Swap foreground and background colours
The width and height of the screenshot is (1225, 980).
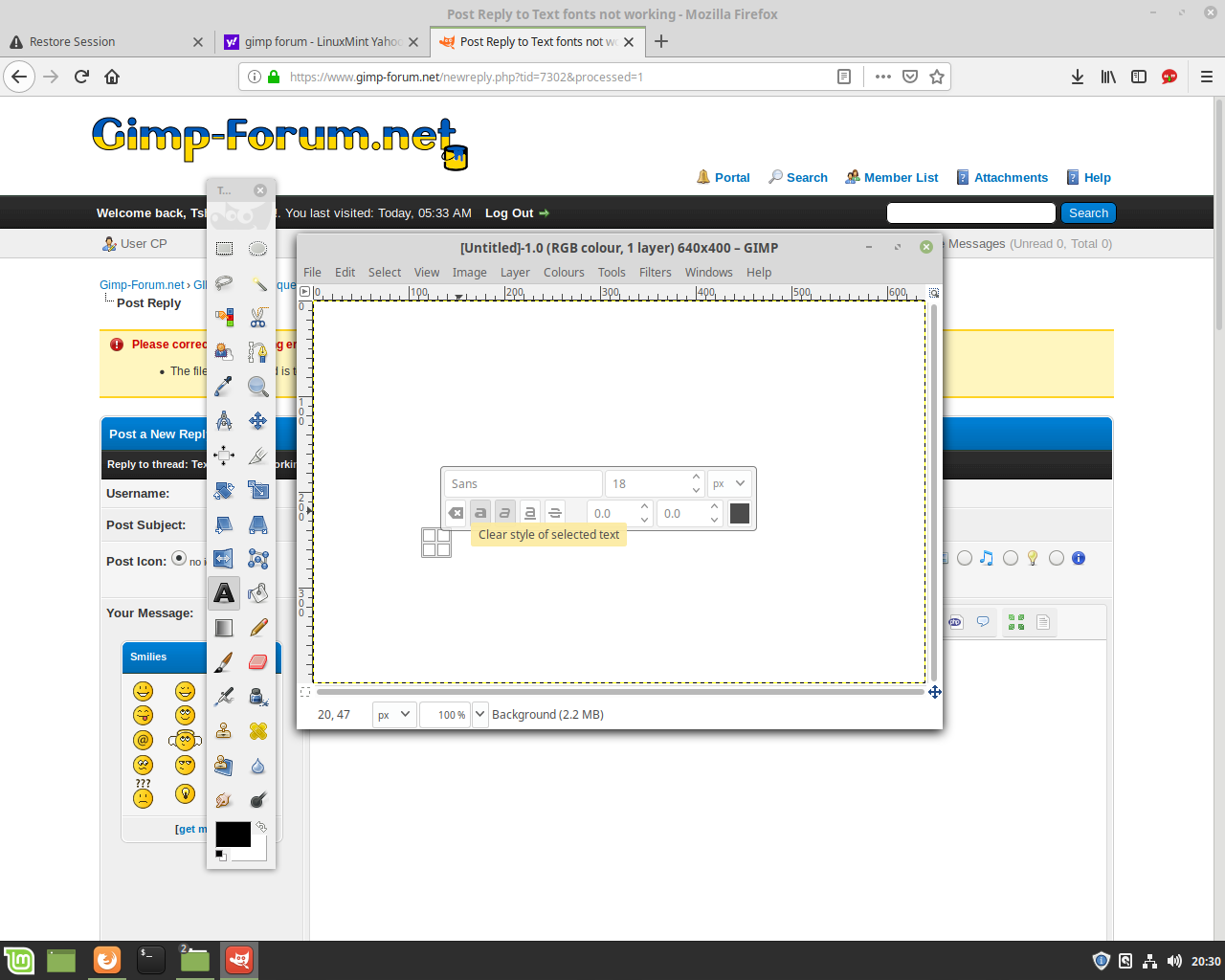[261, 827]
